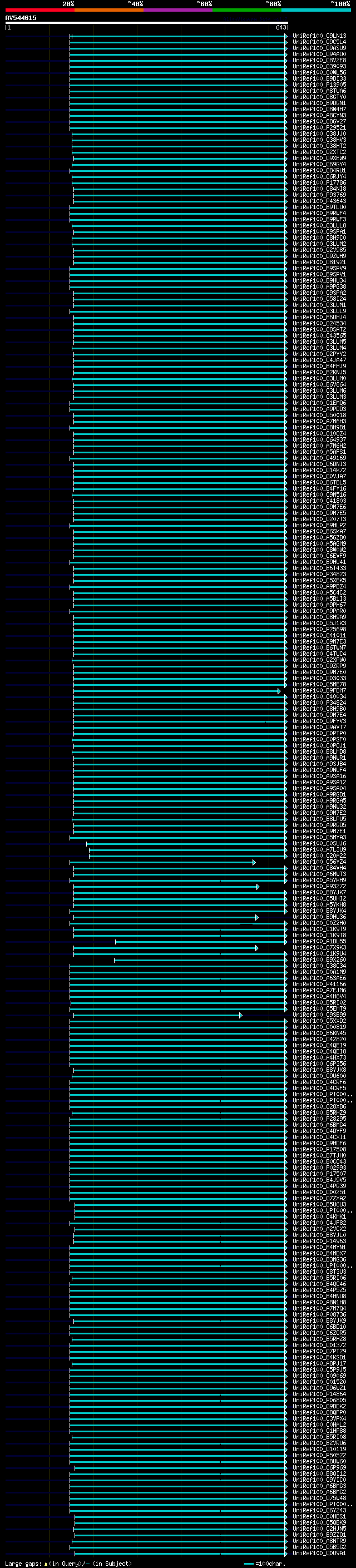Click the white query sequence bar
This screenshot has height=1568, width=356.
tap(147, 23)
